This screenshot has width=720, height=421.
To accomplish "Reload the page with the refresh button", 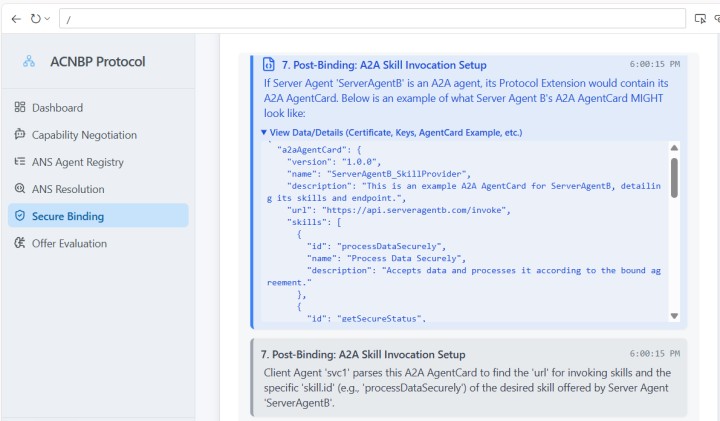I will click(x=36, y=19).
